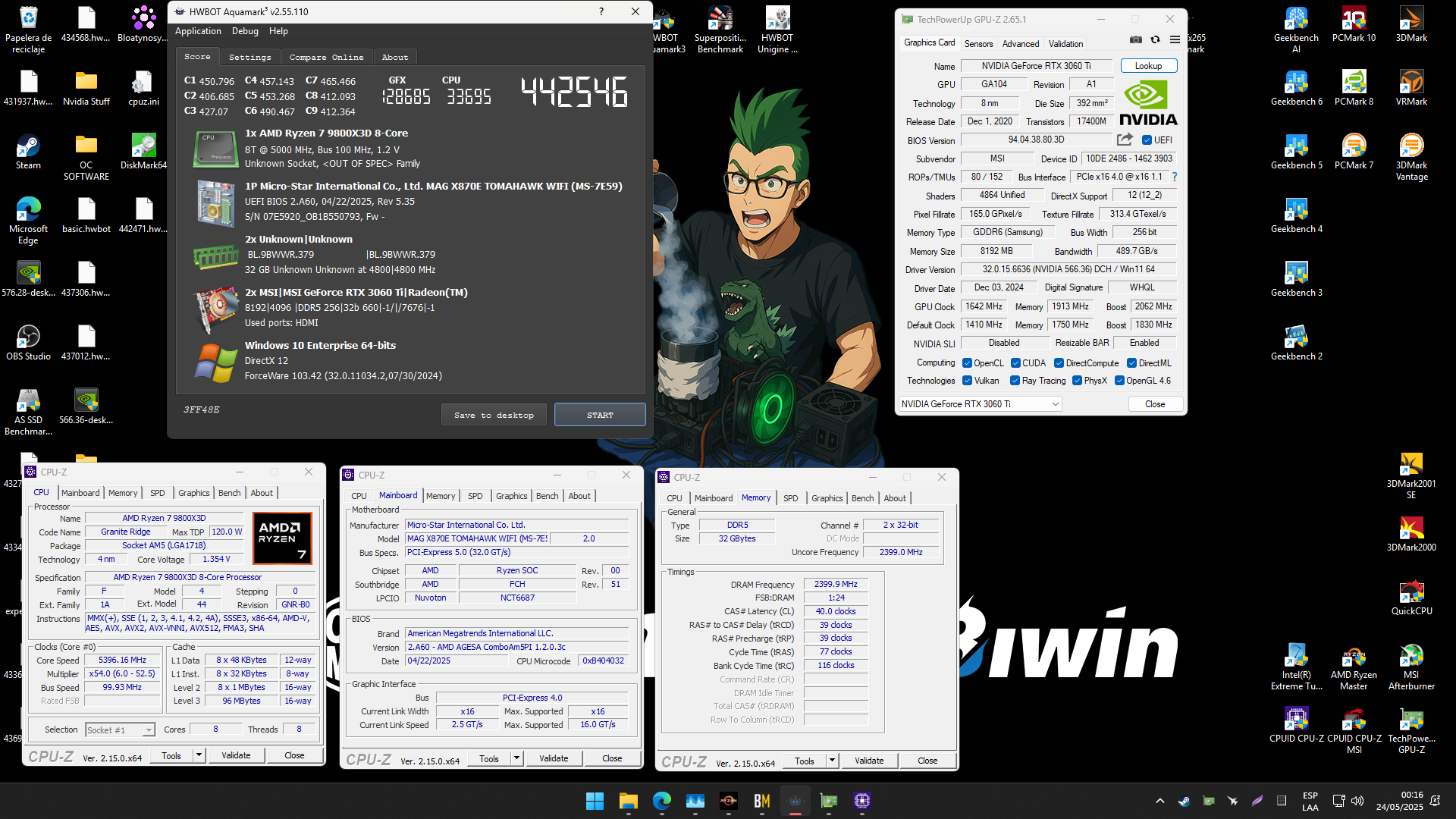Open the GPU-Z screenshot camera icon
1456x819 pixels.
(x=1135, y=40)
